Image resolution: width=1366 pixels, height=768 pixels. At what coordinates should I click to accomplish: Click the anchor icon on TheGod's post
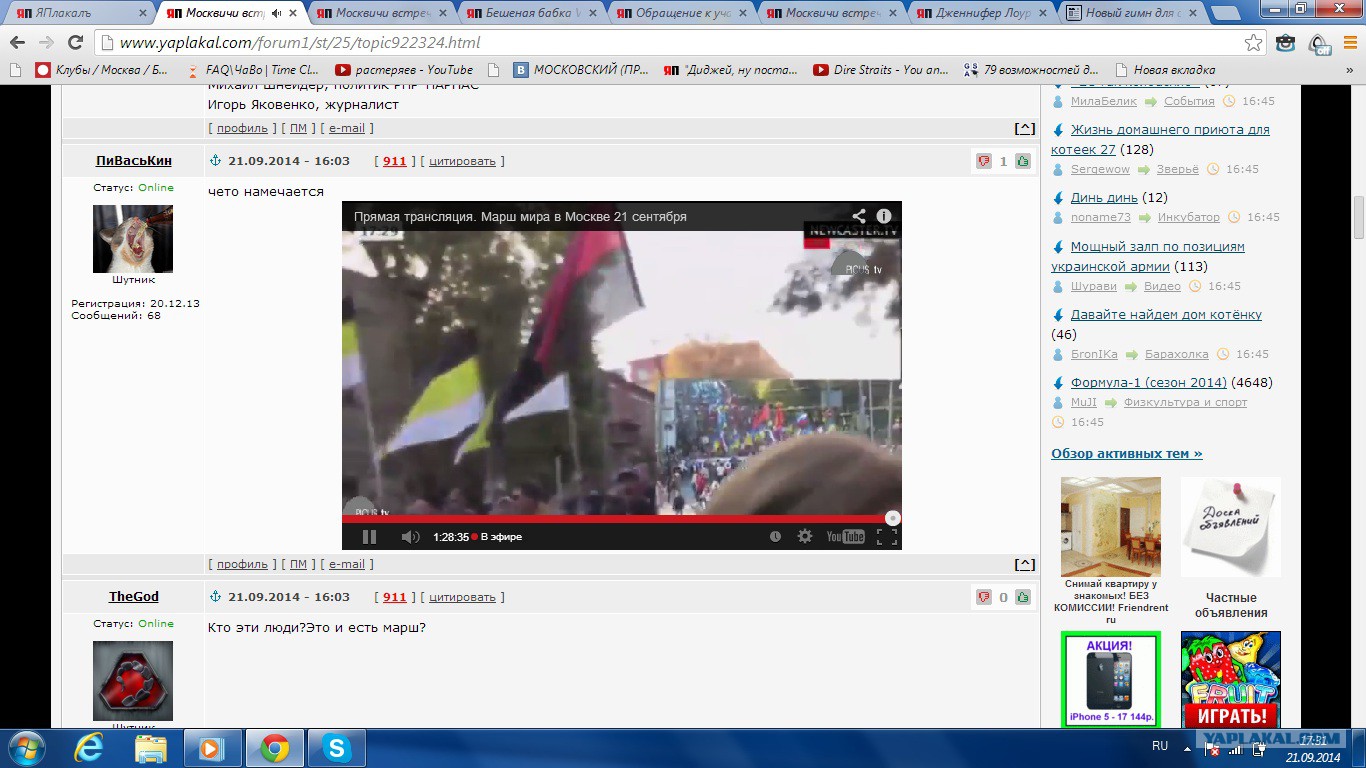tap(214, 597)
